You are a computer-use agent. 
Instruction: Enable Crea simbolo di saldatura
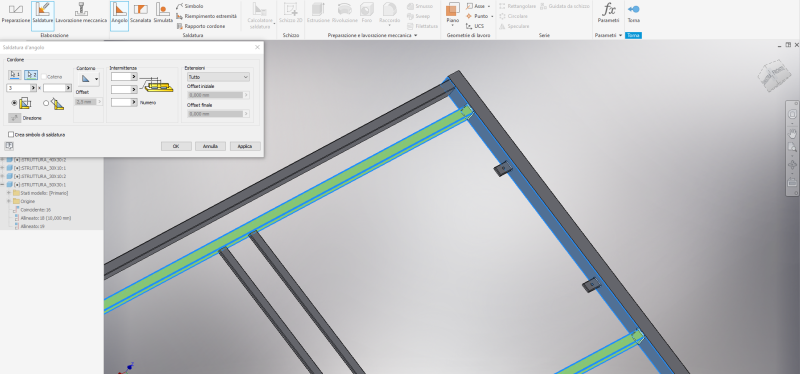11,135
